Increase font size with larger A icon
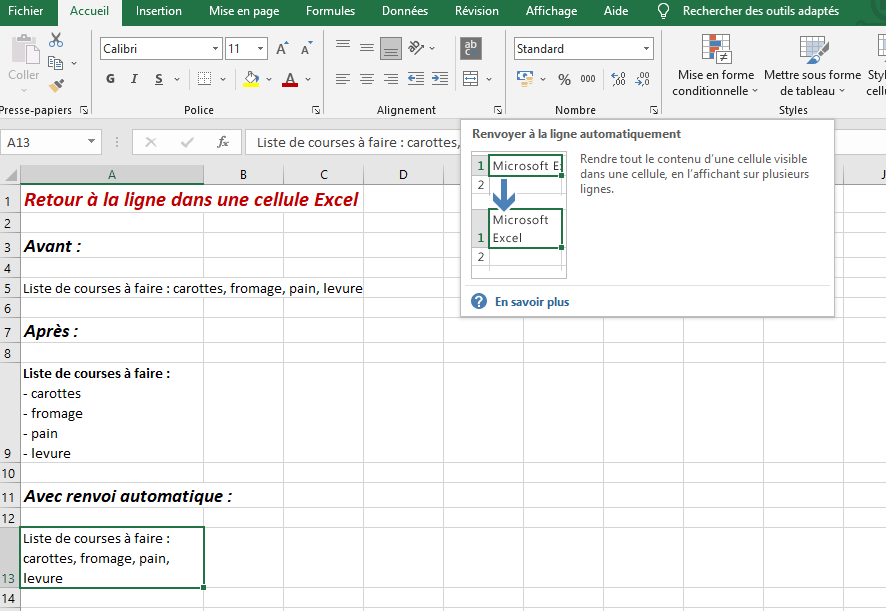 tap(282, 49)
